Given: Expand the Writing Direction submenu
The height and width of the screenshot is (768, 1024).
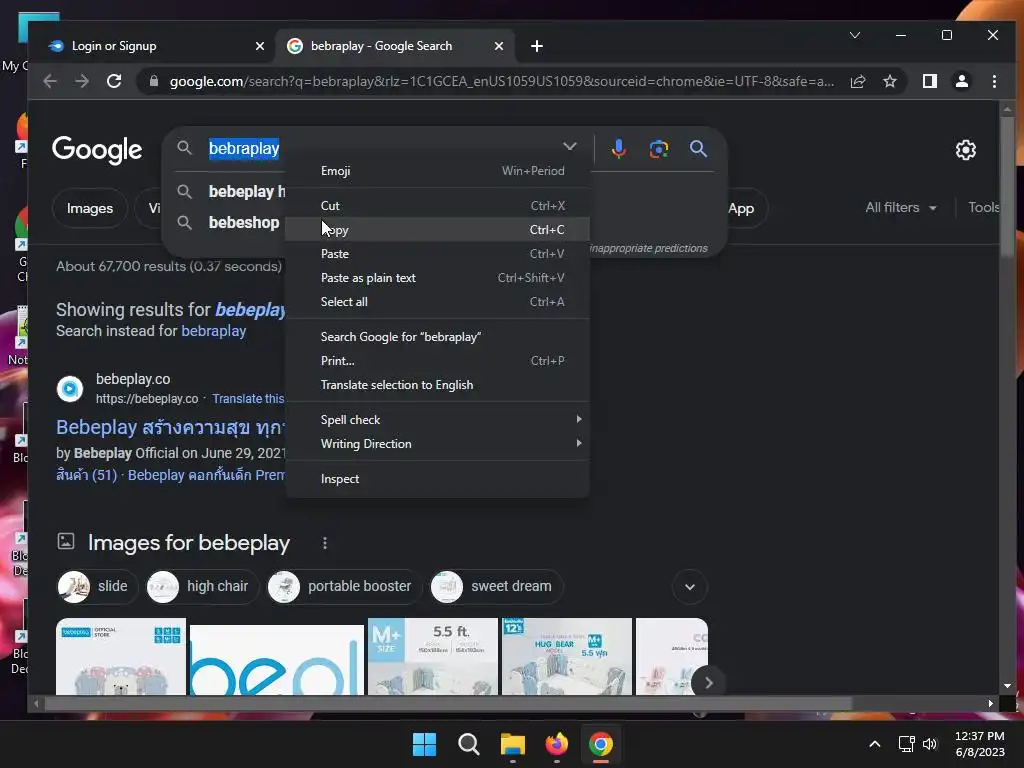Looking at the screenshot, I should 438,444.
